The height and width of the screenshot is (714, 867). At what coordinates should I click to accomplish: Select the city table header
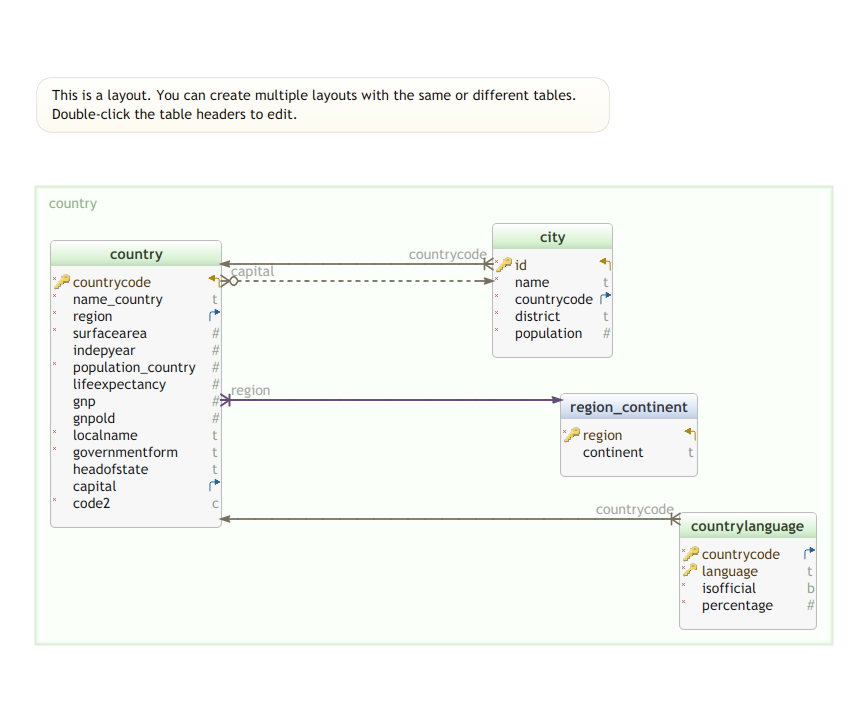(552, 237)
